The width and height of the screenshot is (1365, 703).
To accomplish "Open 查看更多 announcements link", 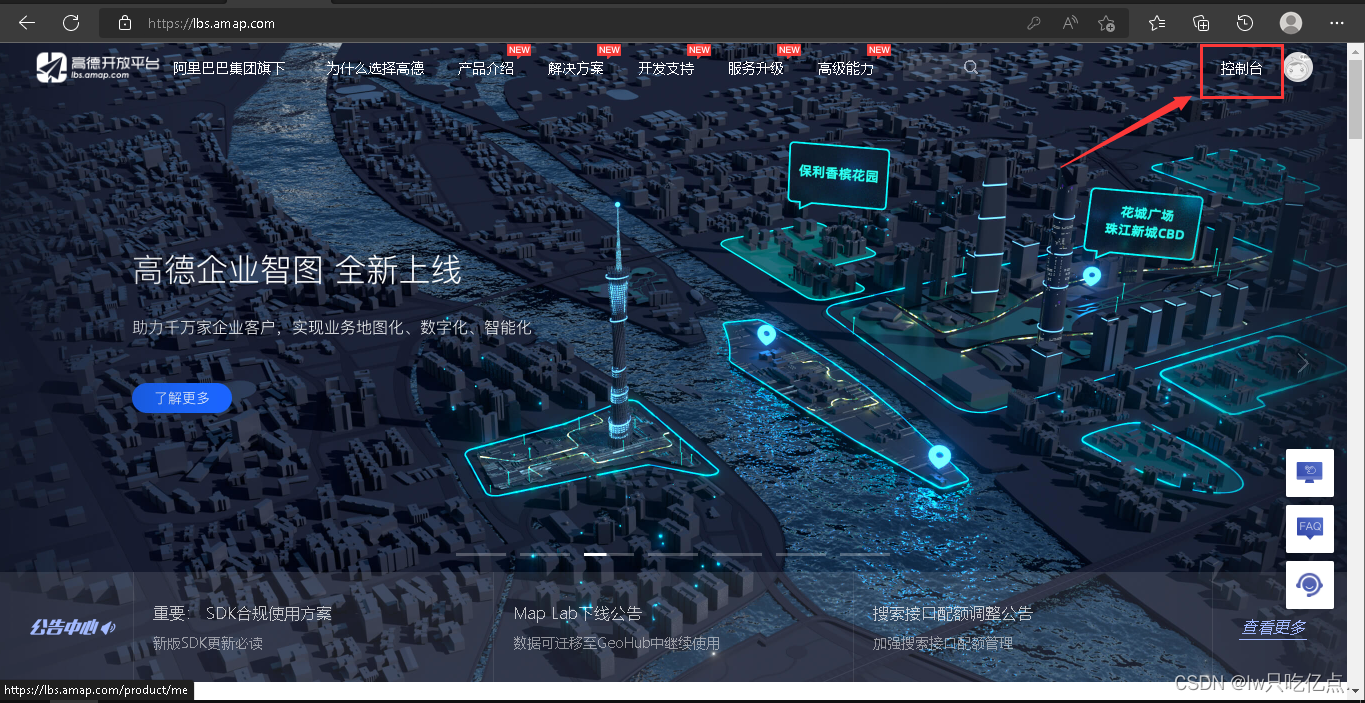I will tap(1274, 628).
